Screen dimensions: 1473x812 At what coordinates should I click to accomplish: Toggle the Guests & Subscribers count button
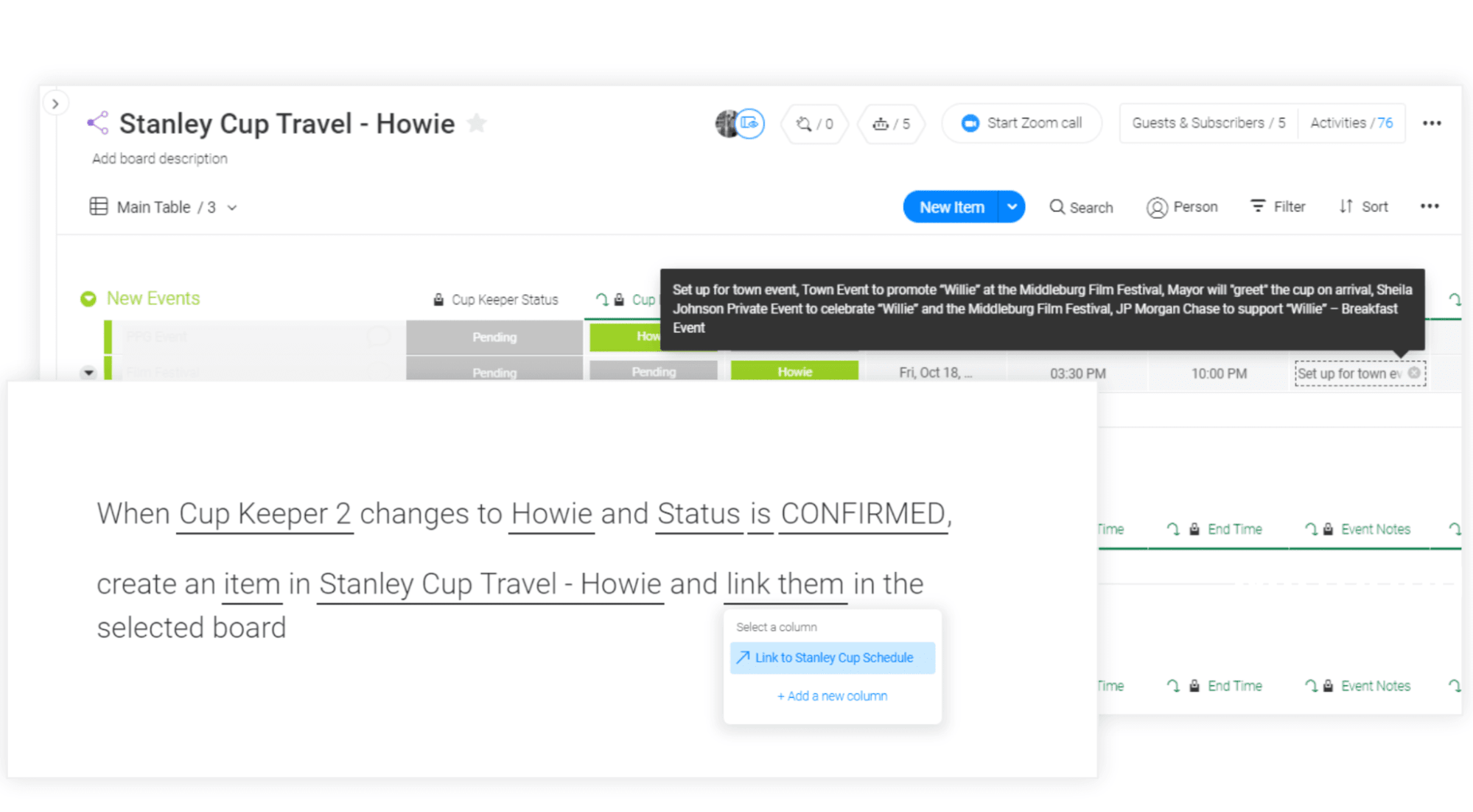[1208, 122]
